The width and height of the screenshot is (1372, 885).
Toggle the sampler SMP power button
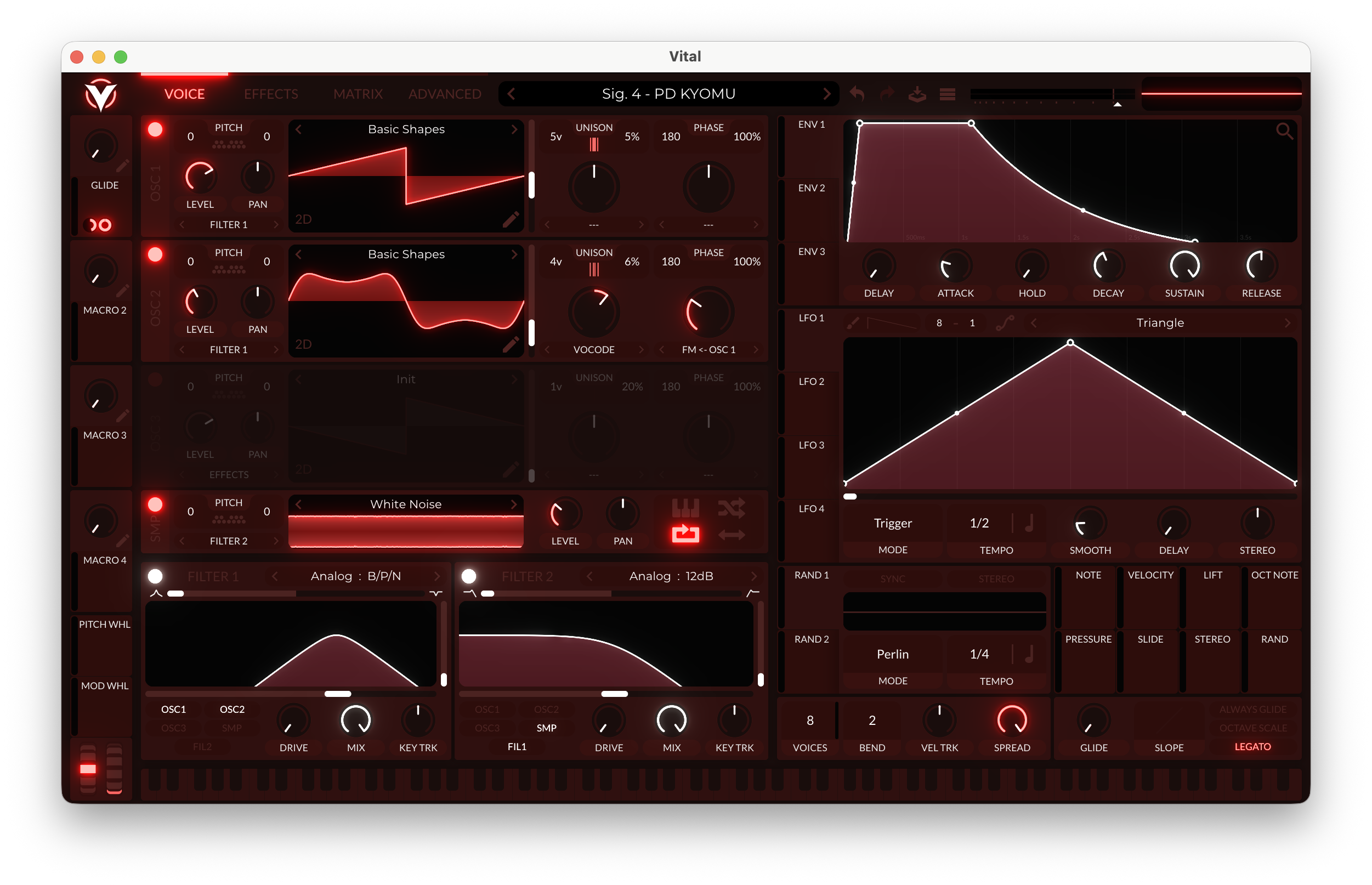pos(155,504)
